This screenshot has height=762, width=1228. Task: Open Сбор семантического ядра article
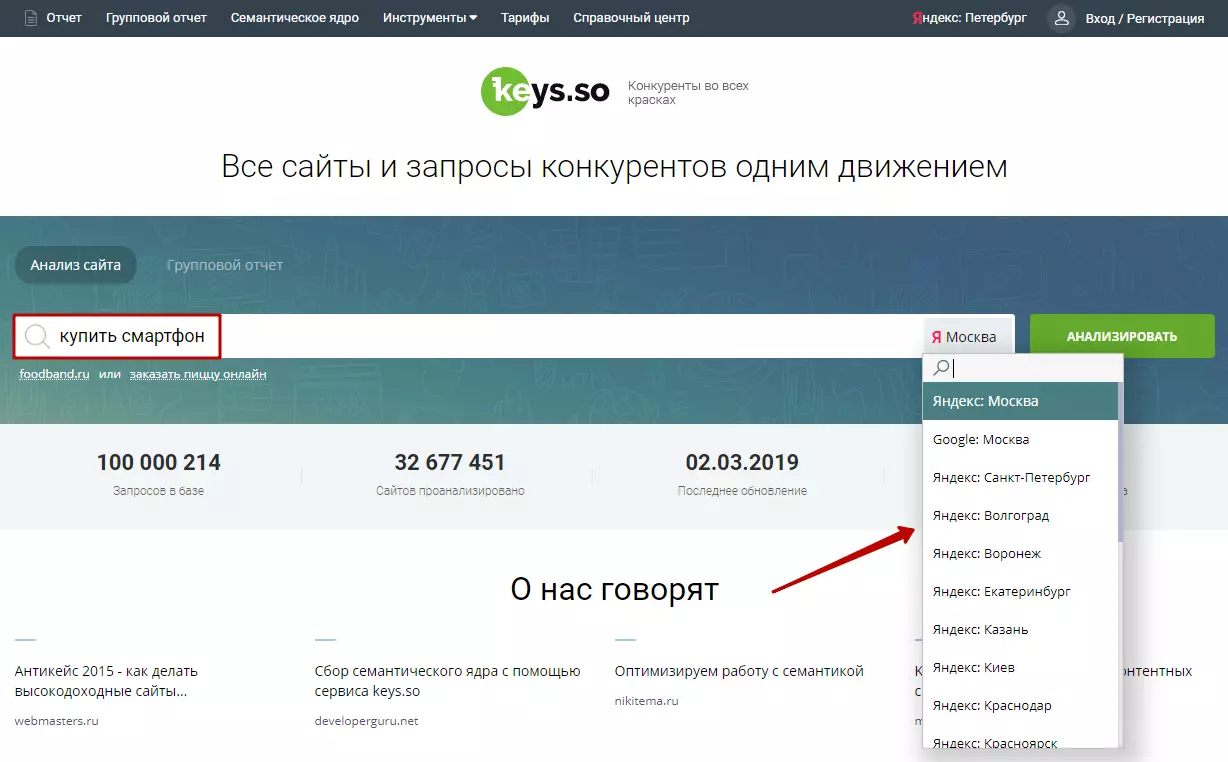coord(447,681)
